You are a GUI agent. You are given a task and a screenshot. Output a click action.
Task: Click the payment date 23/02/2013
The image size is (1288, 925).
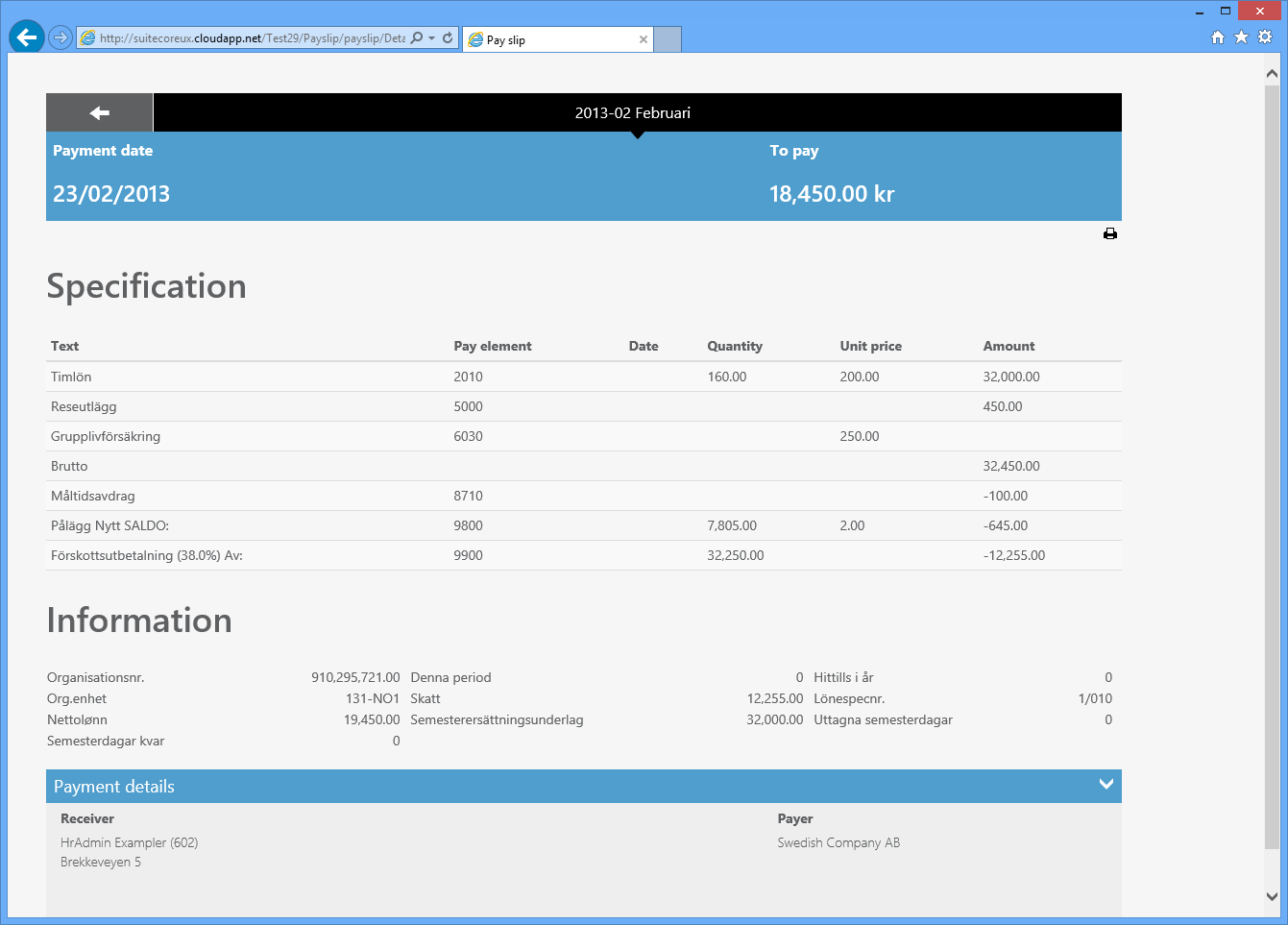coord(111,194)
